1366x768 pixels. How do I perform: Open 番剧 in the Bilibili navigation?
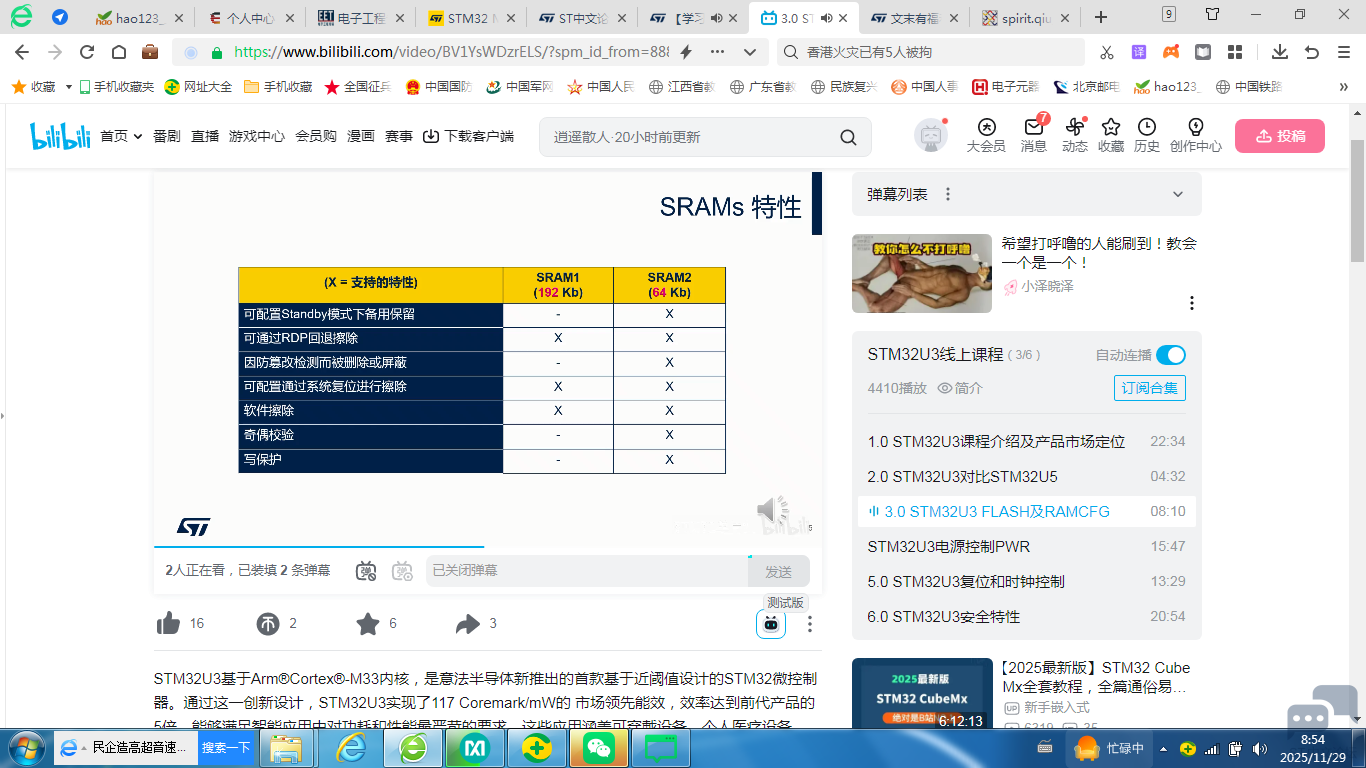pyautogui.click(x=167, y=137)
